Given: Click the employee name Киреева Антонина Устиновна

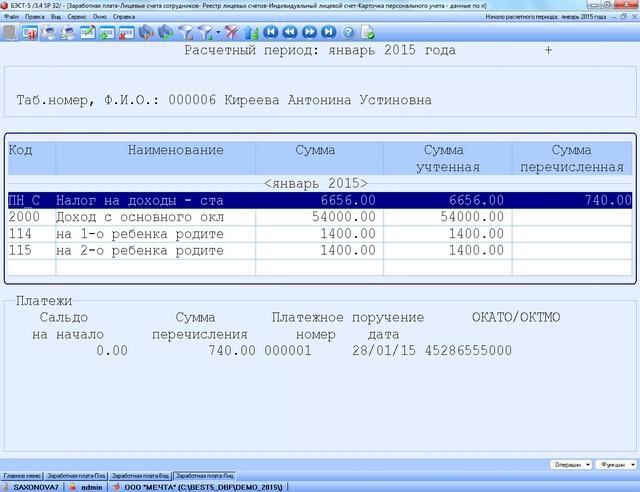Looking at the screenshot, I should [x=328, y=100].
